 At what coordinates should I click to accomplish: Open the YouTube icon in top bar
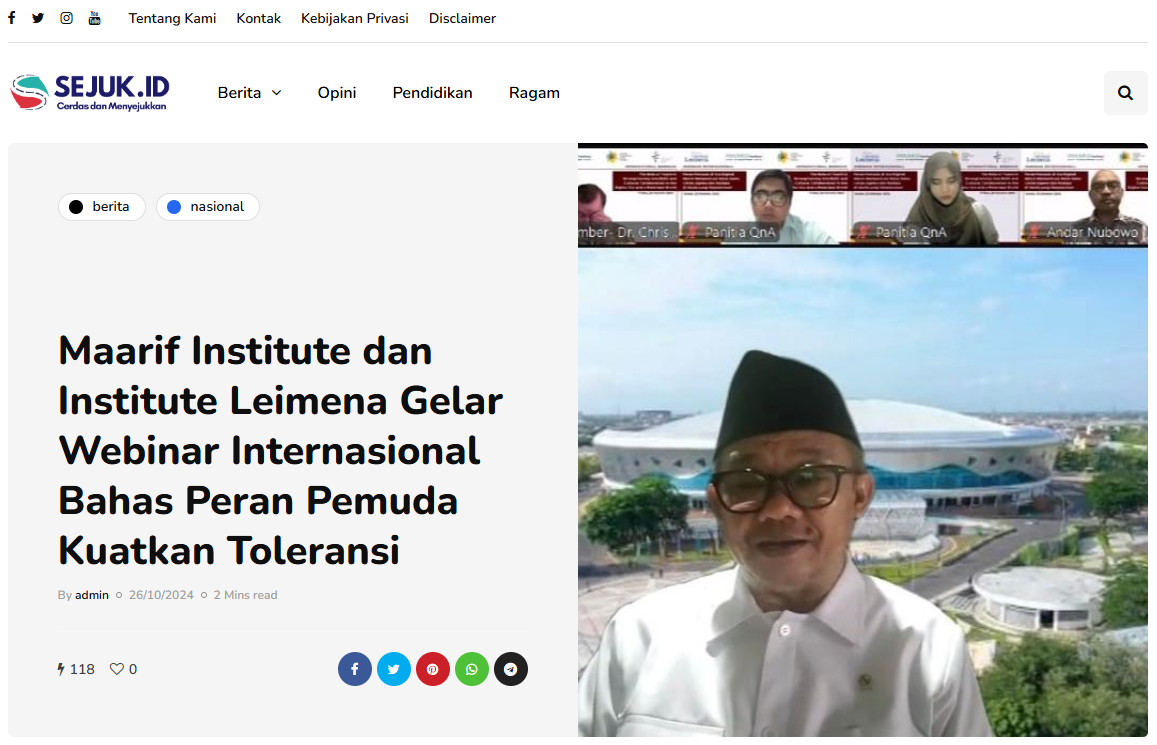(94, 18)
